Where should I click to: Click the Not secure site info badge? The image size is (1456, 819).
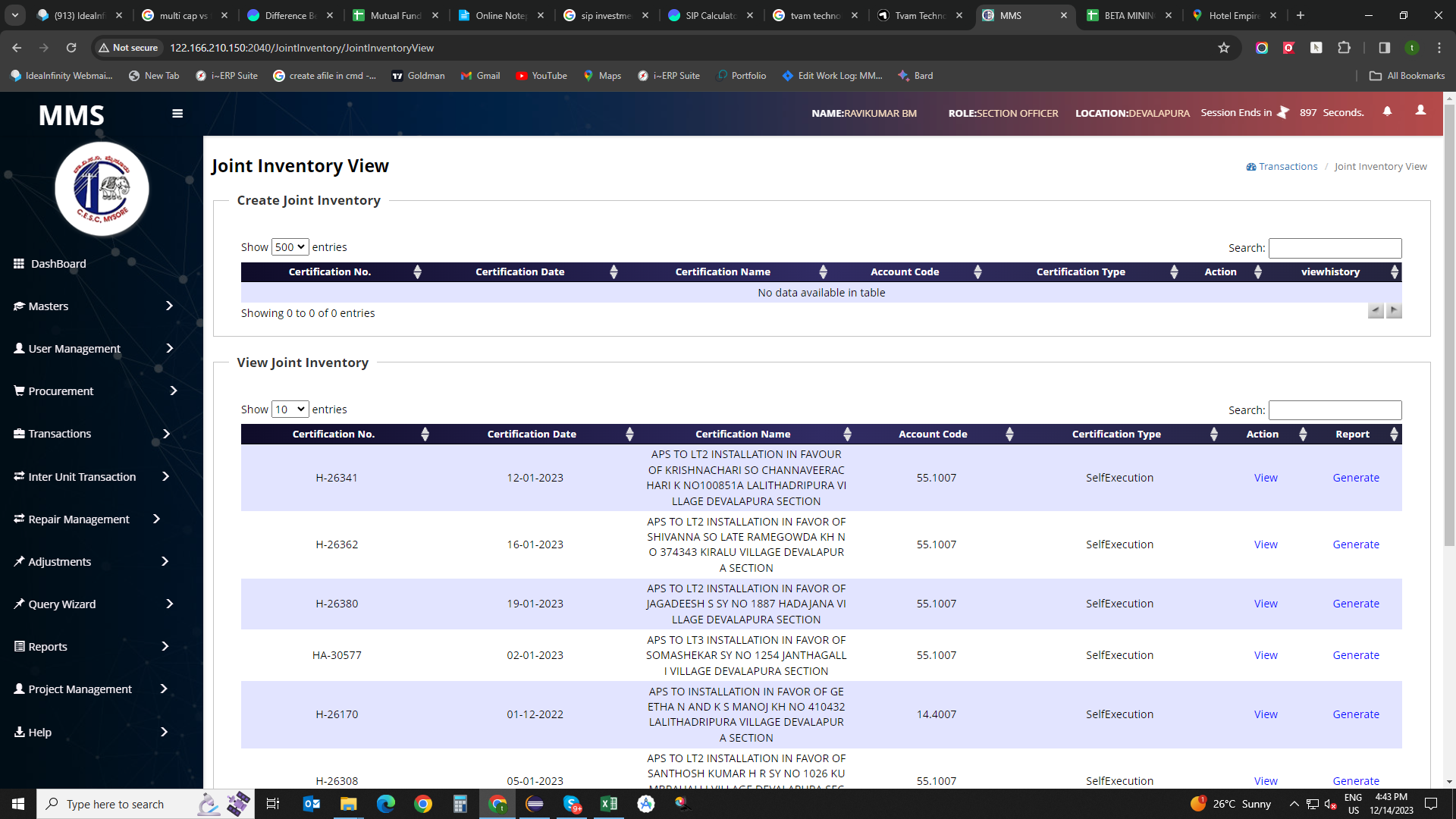[128, 48]
